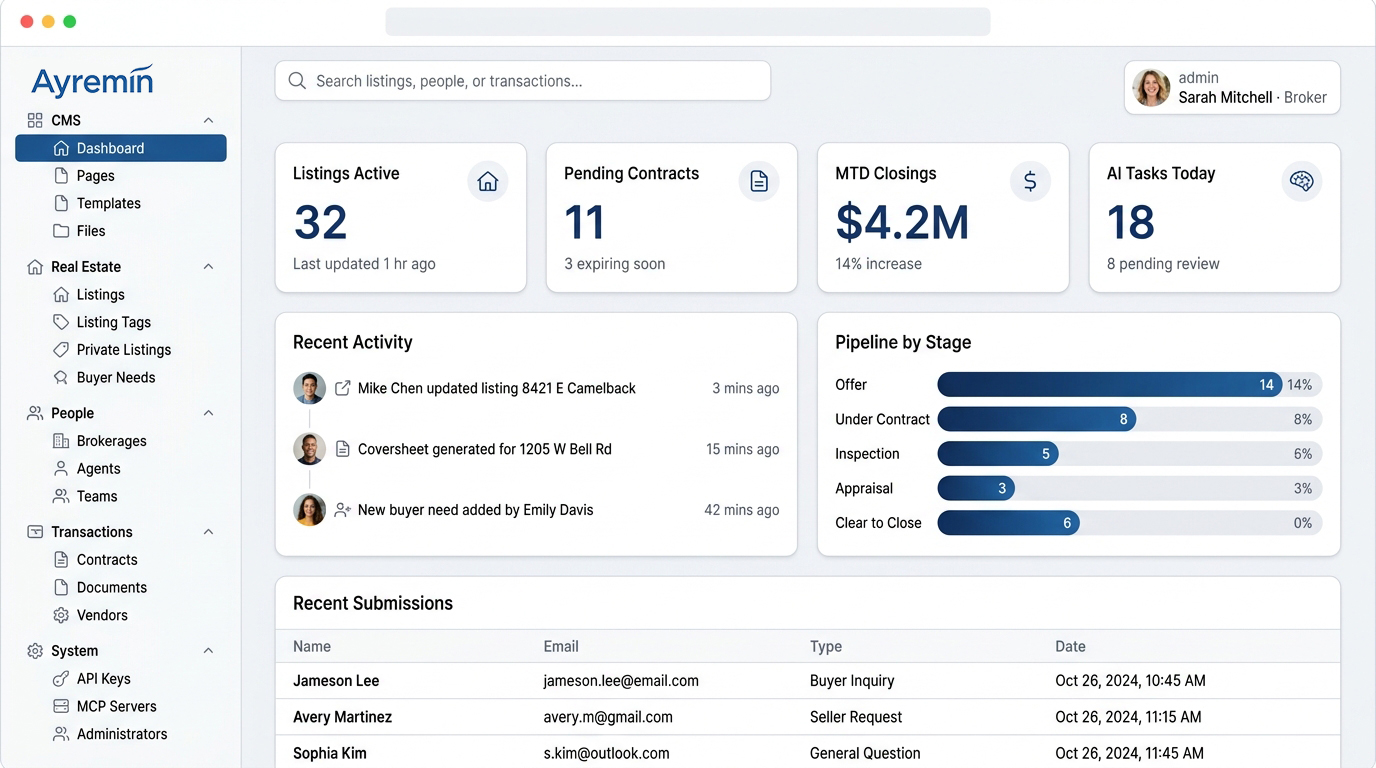Click the Seller Request type cell
The width and height of the screenshot is (1376, 768).
tap(856, 717)
